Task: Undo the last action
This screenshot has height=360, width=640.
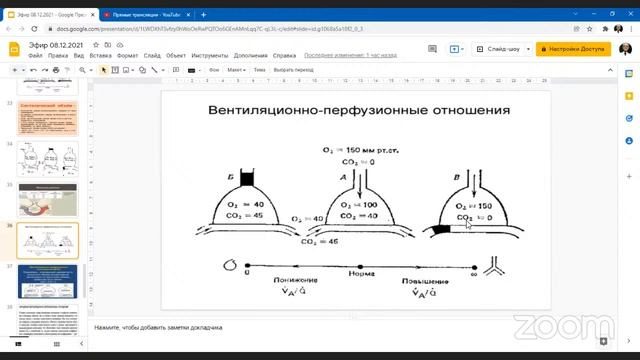Action: 33,70
